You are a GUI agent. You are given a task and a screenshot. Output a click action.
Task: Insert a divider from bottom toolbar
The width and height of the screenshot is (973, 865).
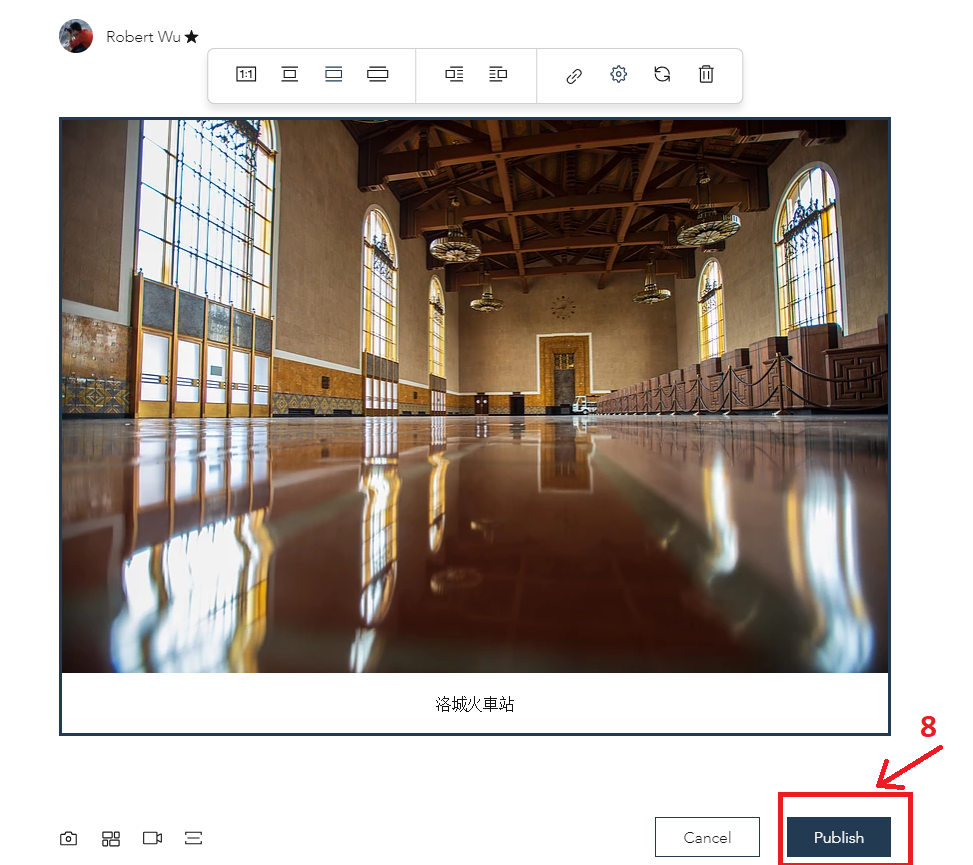(194, 838)
